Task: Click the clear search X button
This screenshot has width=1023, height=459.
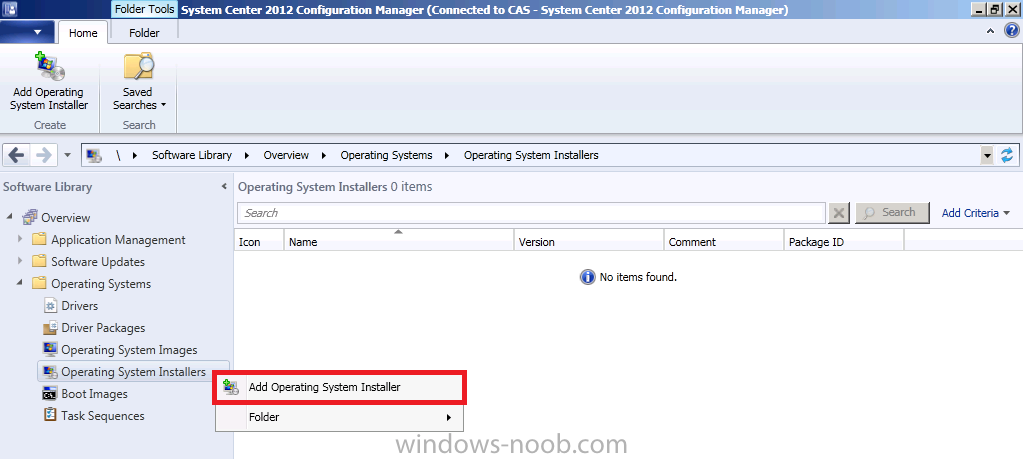Action: [839, 213]
